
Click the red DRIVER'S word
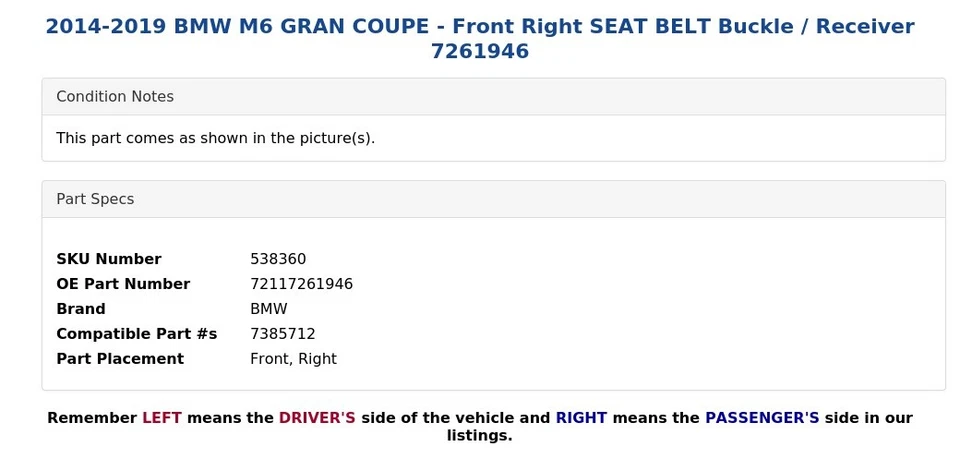317,418
